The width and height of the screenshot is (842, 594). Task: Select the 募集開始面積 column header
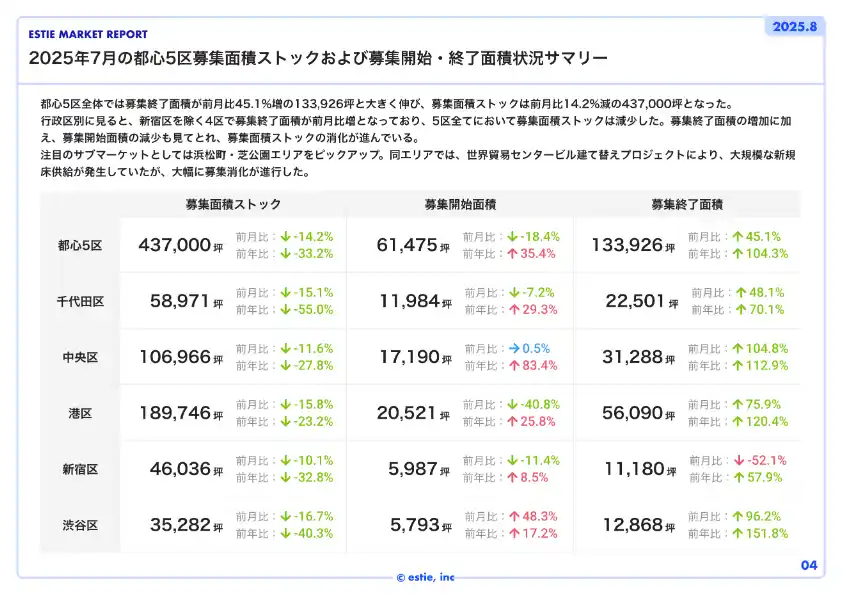point(459,205)
